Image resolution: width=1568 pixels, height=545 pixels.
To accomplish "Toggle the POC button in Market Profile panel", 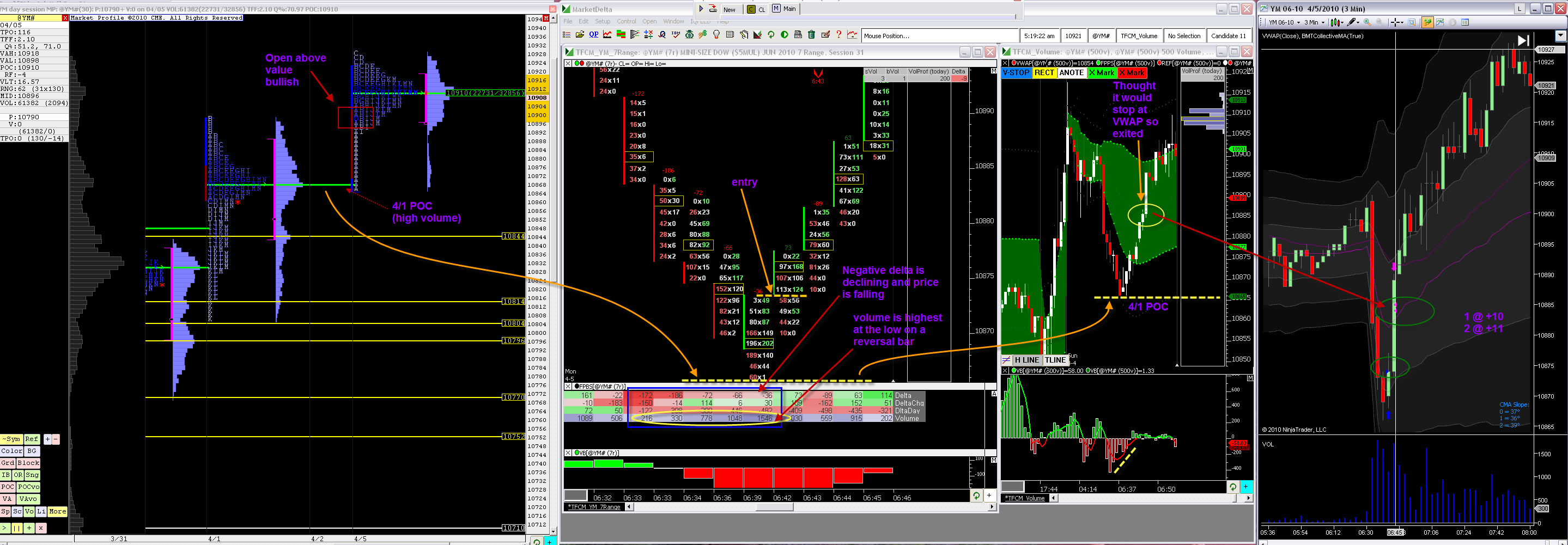I will [x=8, y=487].
